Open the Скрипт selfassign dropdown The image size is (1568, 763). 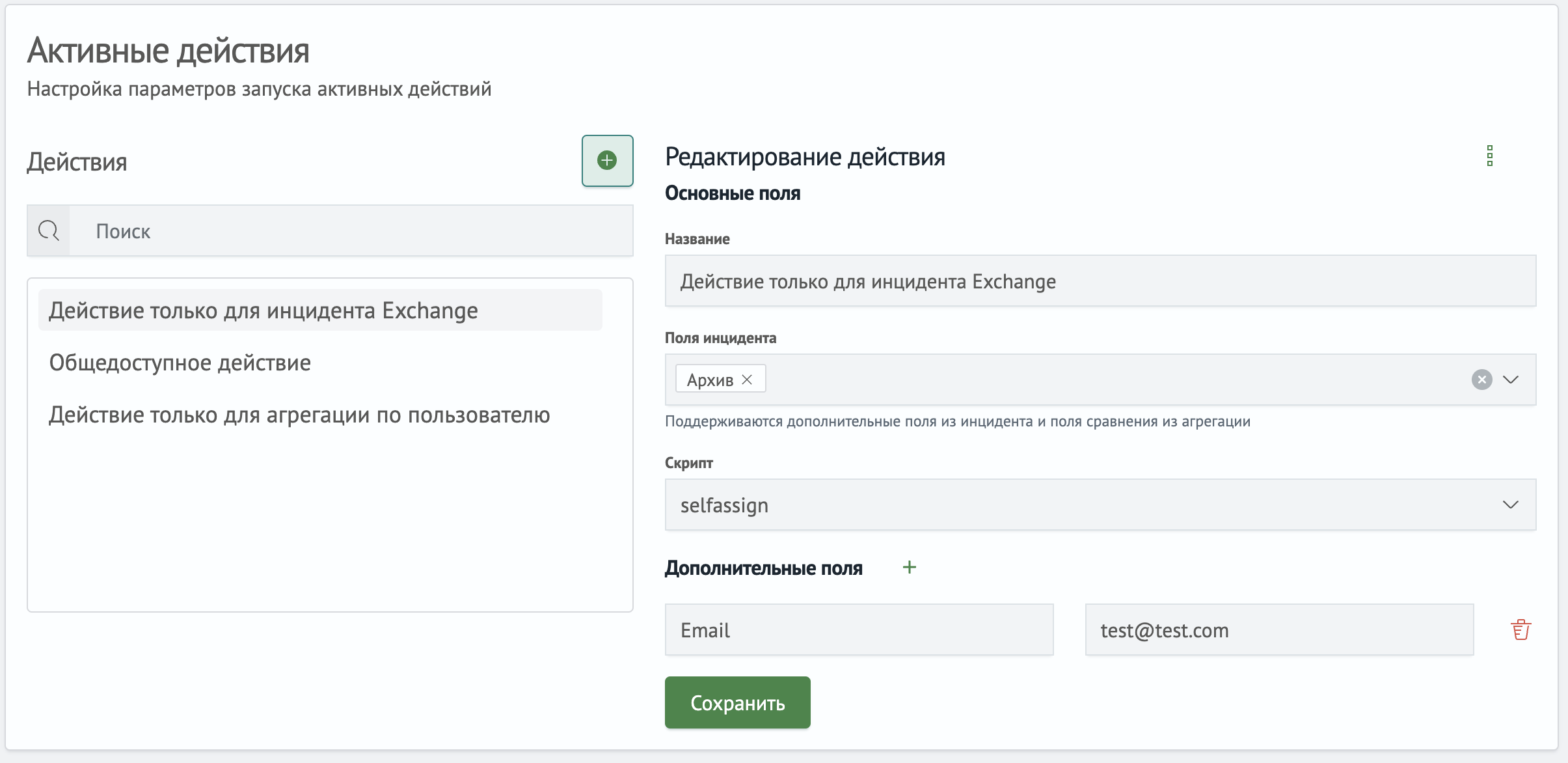[x=1100, y=505]
